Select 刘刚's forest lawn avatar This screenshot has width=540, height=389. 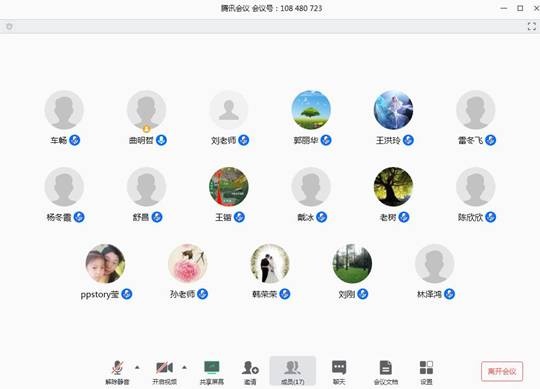point(352,264)
